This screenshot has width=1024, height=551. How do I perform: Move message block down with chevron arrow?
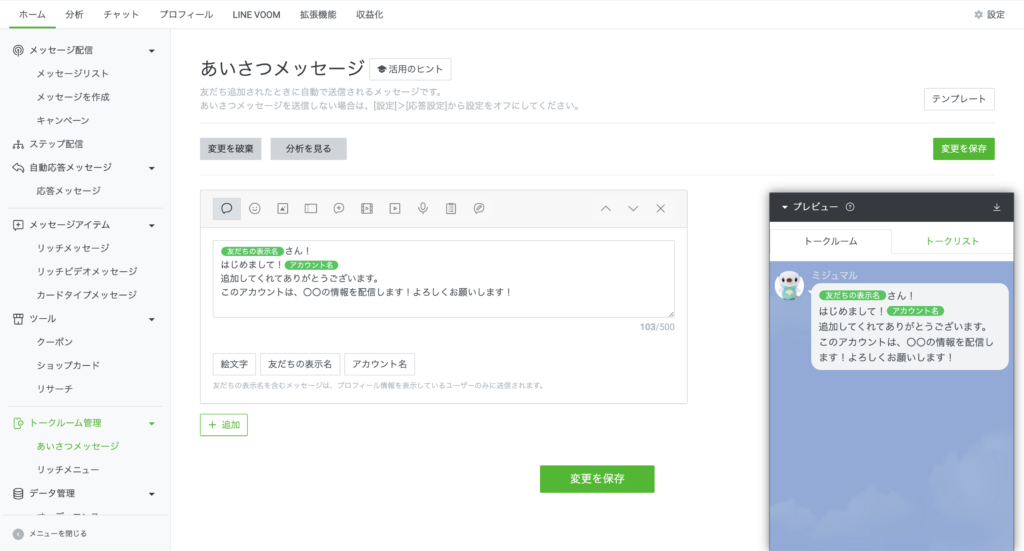(x=633, y=208)
